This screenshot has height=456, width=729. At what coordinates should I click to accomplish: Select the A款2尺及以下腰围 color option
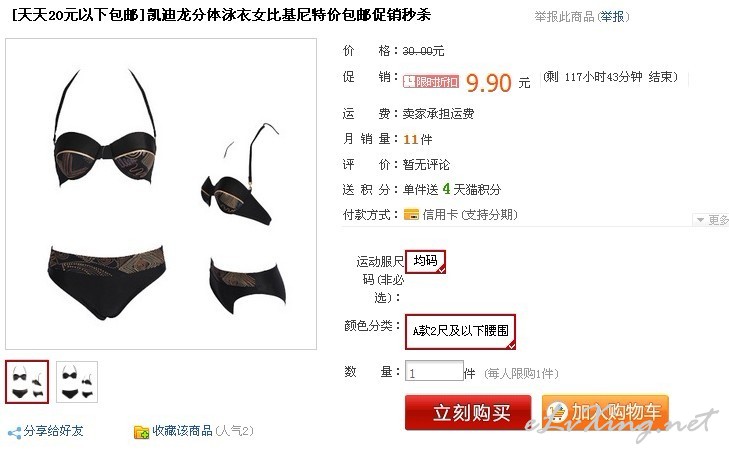point(460,331)
